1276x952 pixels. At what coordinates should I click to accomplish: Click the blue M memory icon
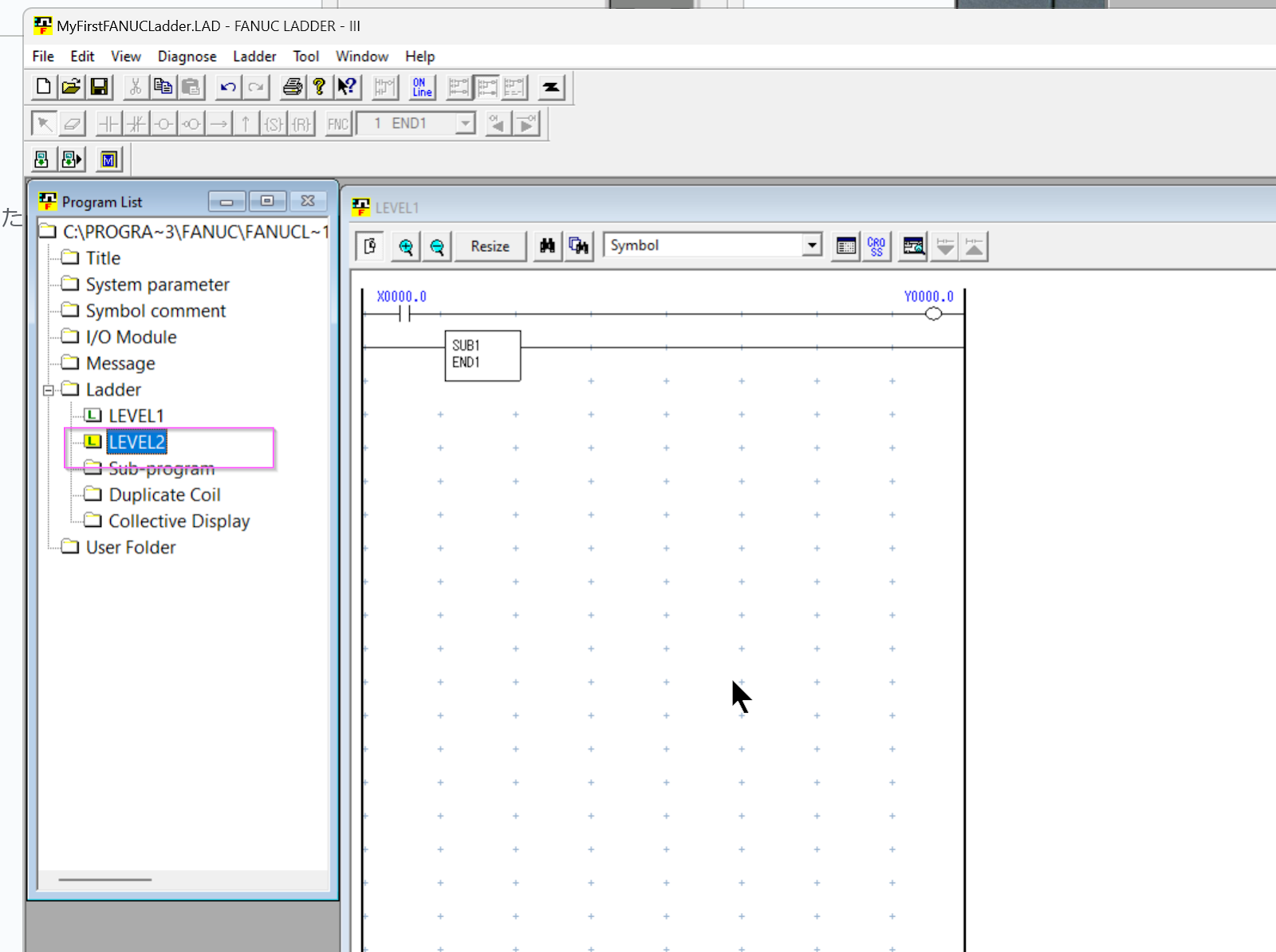[x=108, y=159]
